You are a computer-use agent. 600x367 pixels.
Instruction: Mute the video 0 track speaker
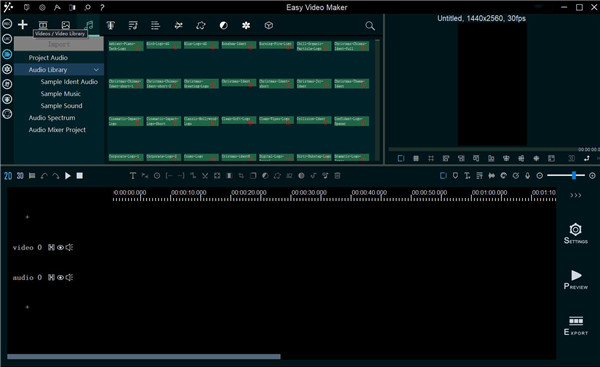(69, 248)
